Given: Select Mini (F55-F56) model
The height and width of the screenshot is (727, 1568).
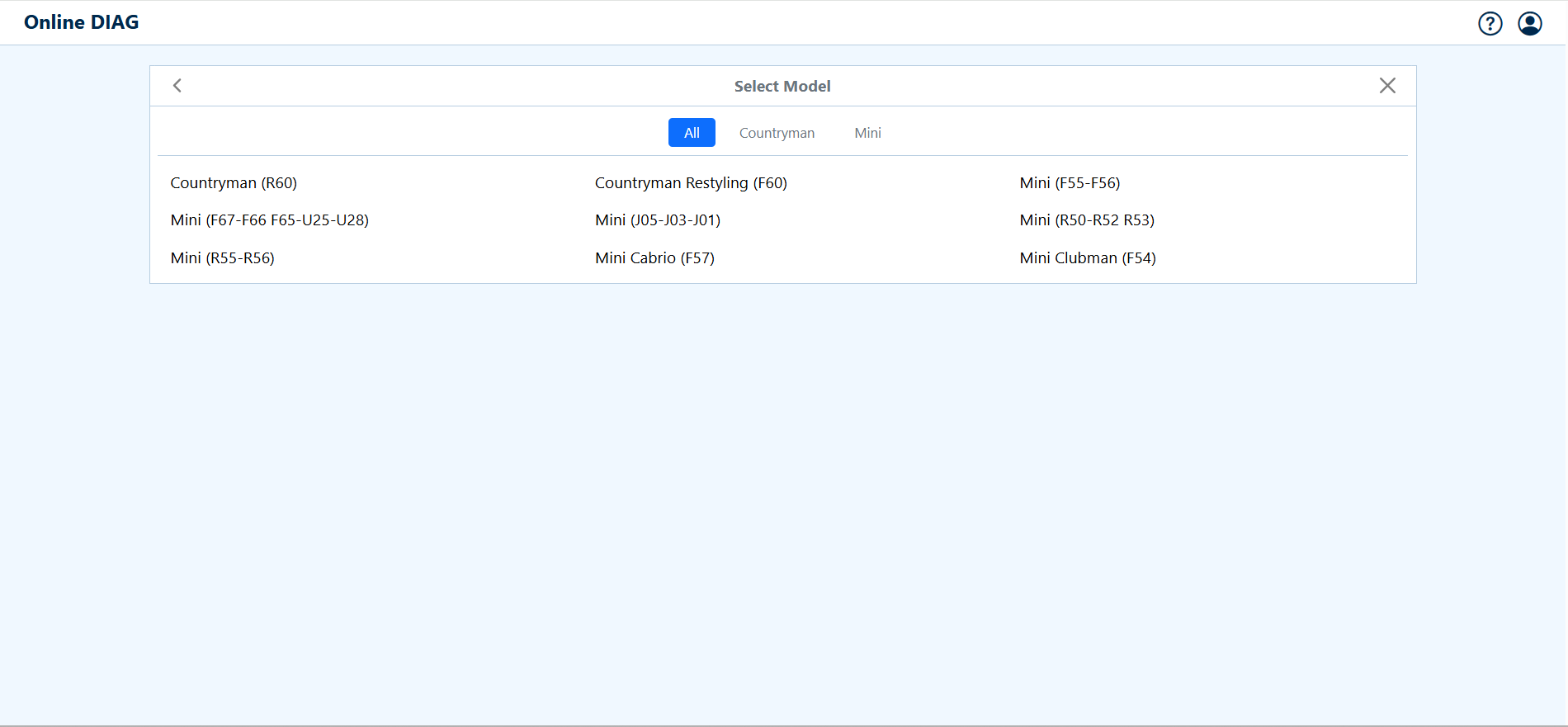Looking at the screenshot, I should 1070,183.
